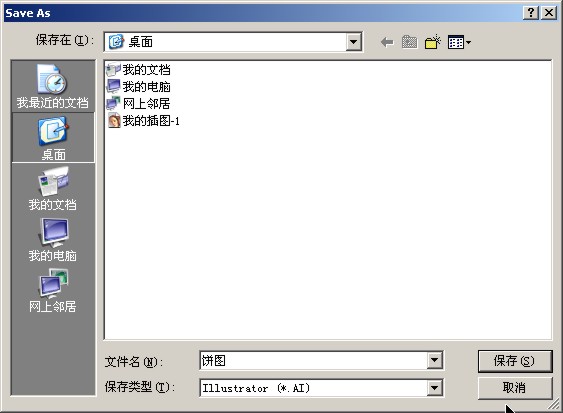Expand the 文件名 dropdown arrow
The width and height of the screenshot is (563, 413).
click(434, 360)
